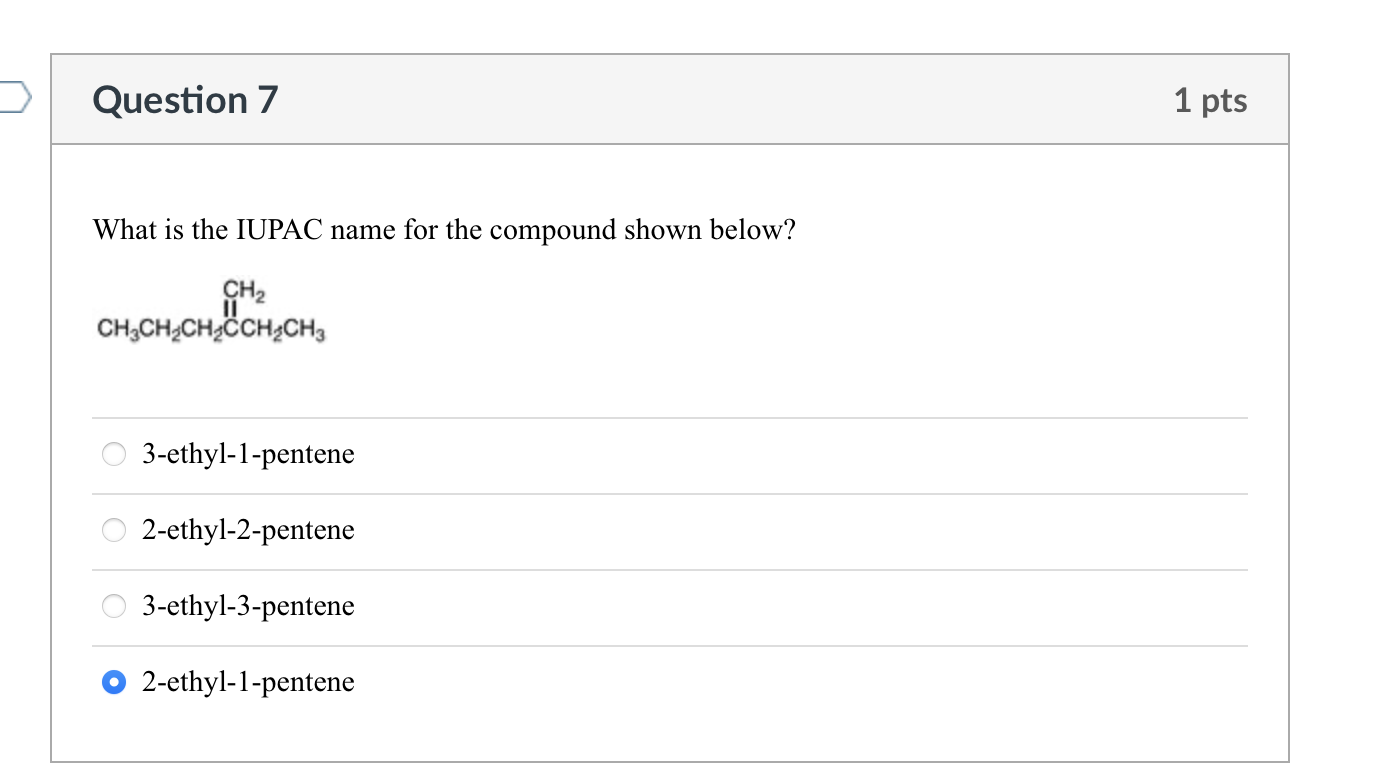
Task: Select the 2-ethyl-2-pentene radio button
Action: point(115,531)
